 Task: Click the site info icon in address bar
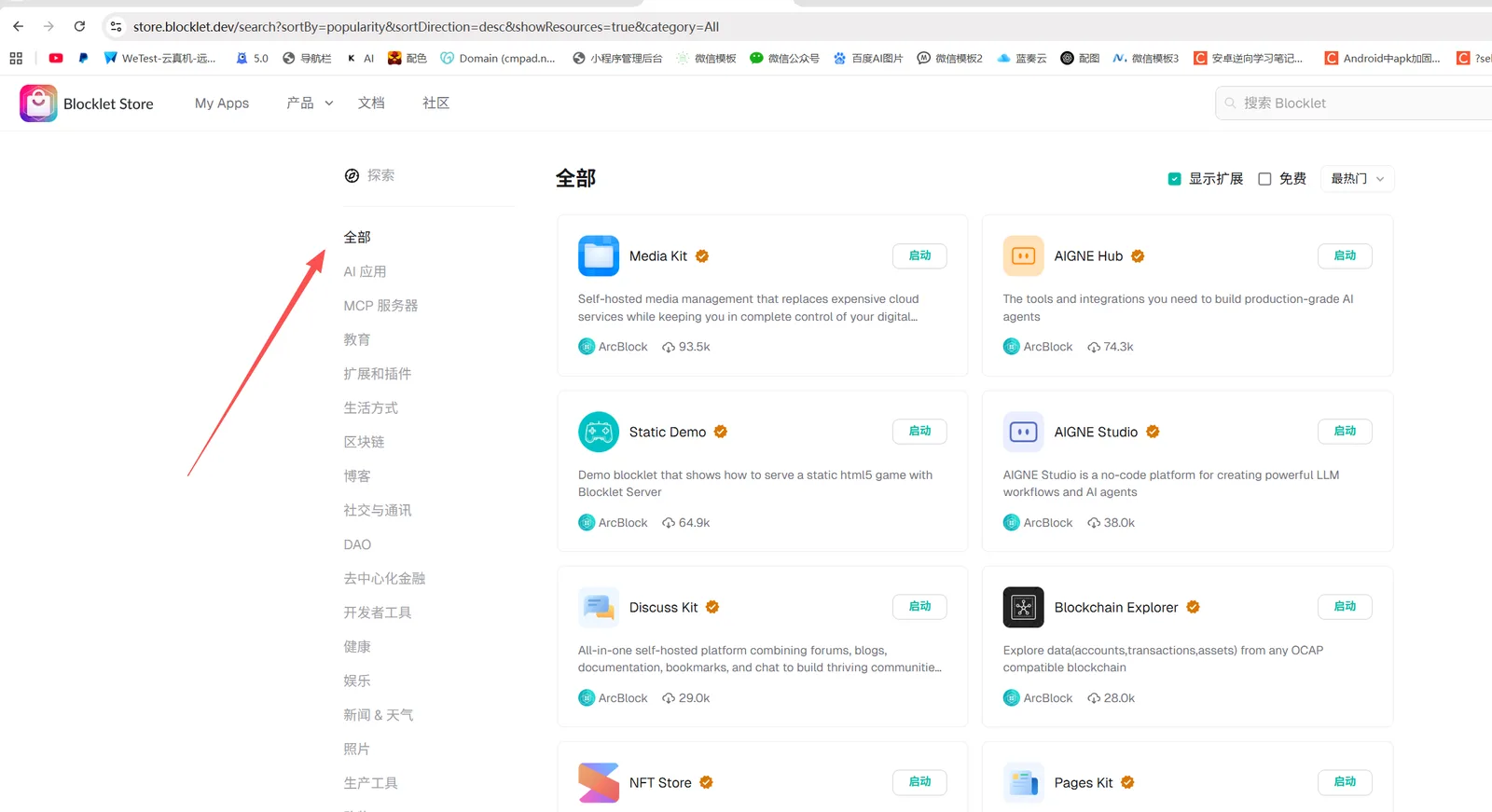click(116, 26)
